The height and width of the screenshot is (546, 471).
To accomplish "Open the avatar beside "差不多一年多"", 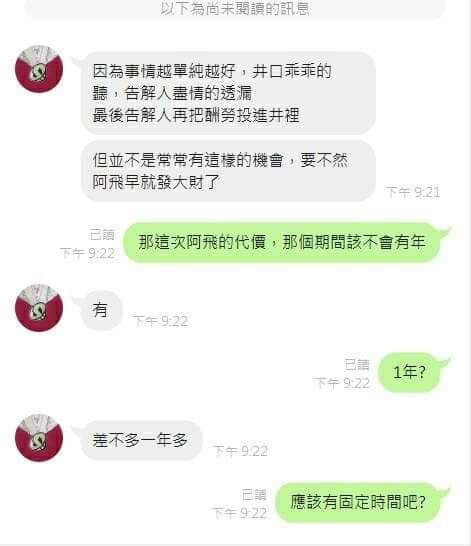I will coord(39,438).
